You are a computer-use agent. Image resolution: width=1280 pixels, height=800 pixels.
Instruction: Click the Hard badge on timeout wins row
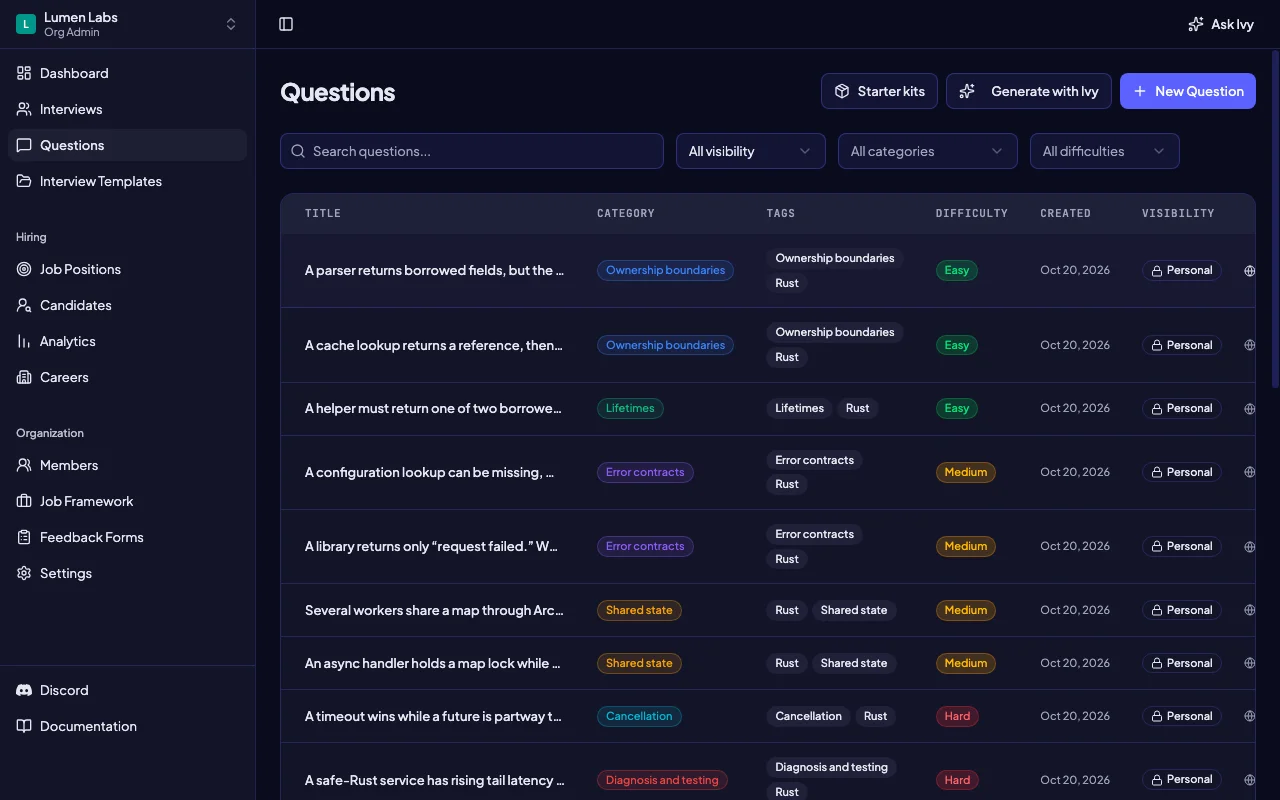957,716
